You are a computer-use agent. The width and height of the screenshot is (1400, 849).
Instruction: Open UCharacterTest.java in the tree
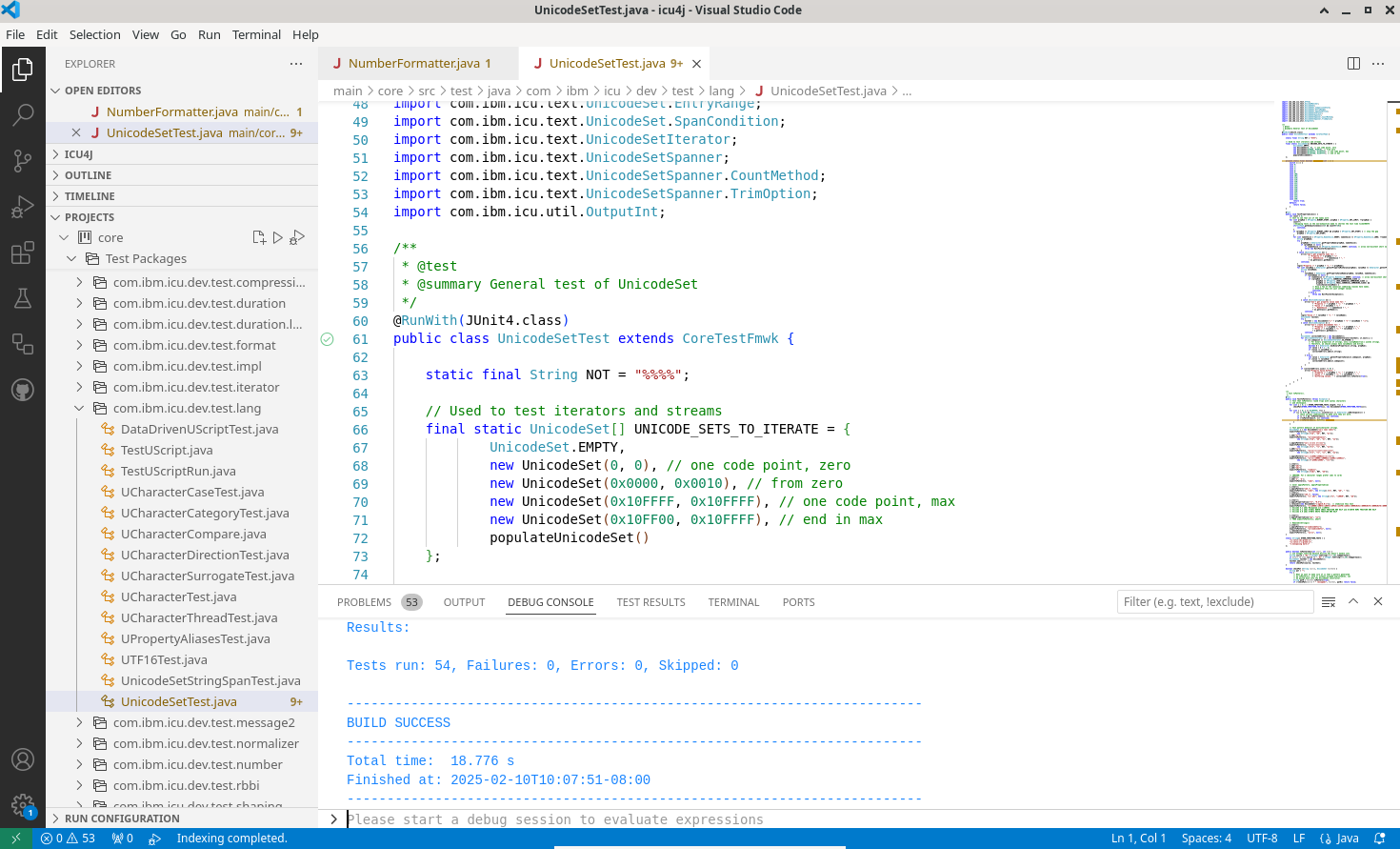coord(179,596)
